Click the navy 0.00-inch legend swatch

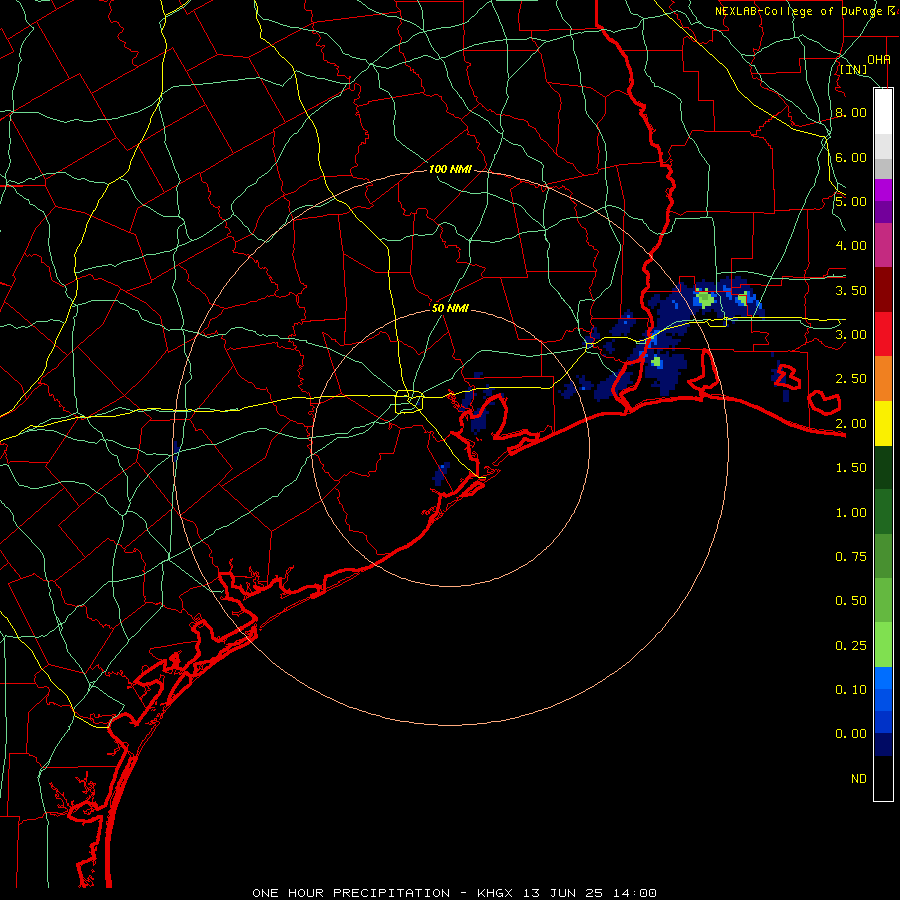[x=883, y=744]
